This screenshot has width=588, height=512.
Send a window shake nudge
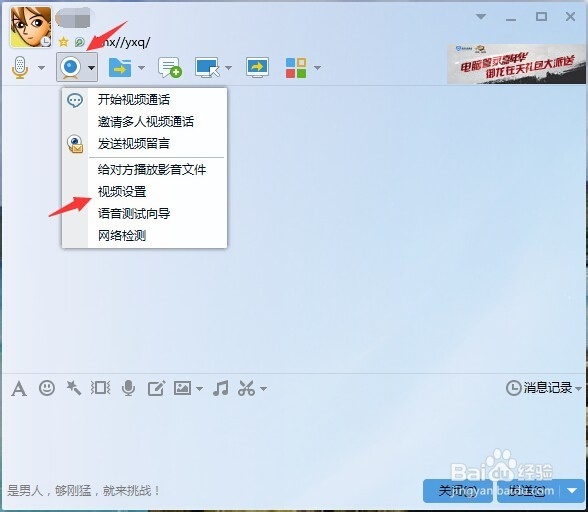pos(100,388)
